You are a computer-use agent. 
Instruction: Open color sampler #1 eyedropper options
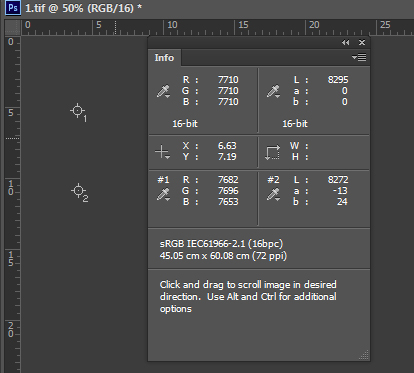(163, 194)
